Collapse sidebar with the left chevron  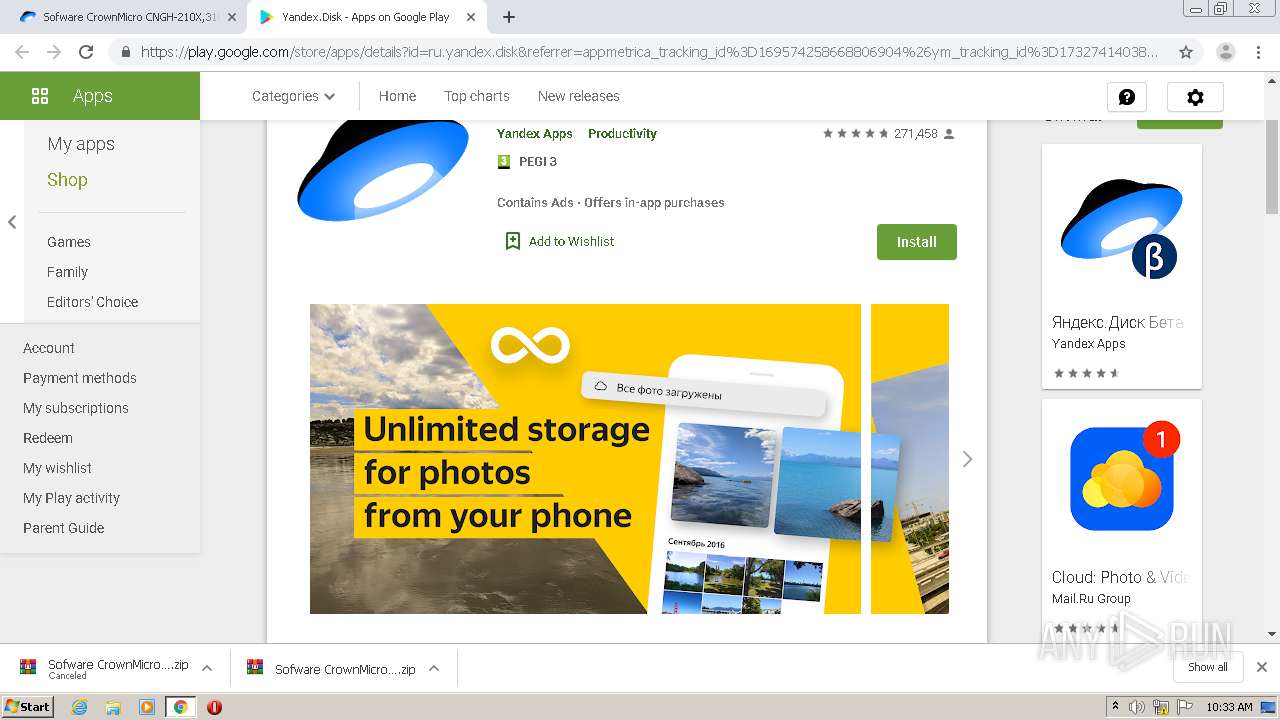click(12, 222)
